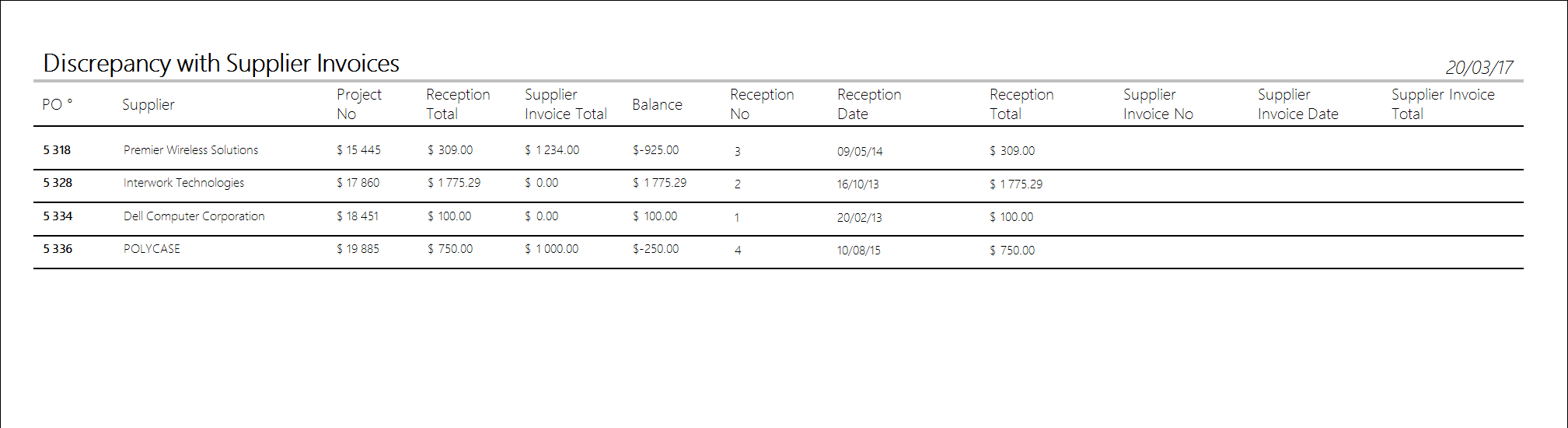Viewport: 1568px width, 428px height.
Task: Select project number $ 19 885
Action: point(358,249)
